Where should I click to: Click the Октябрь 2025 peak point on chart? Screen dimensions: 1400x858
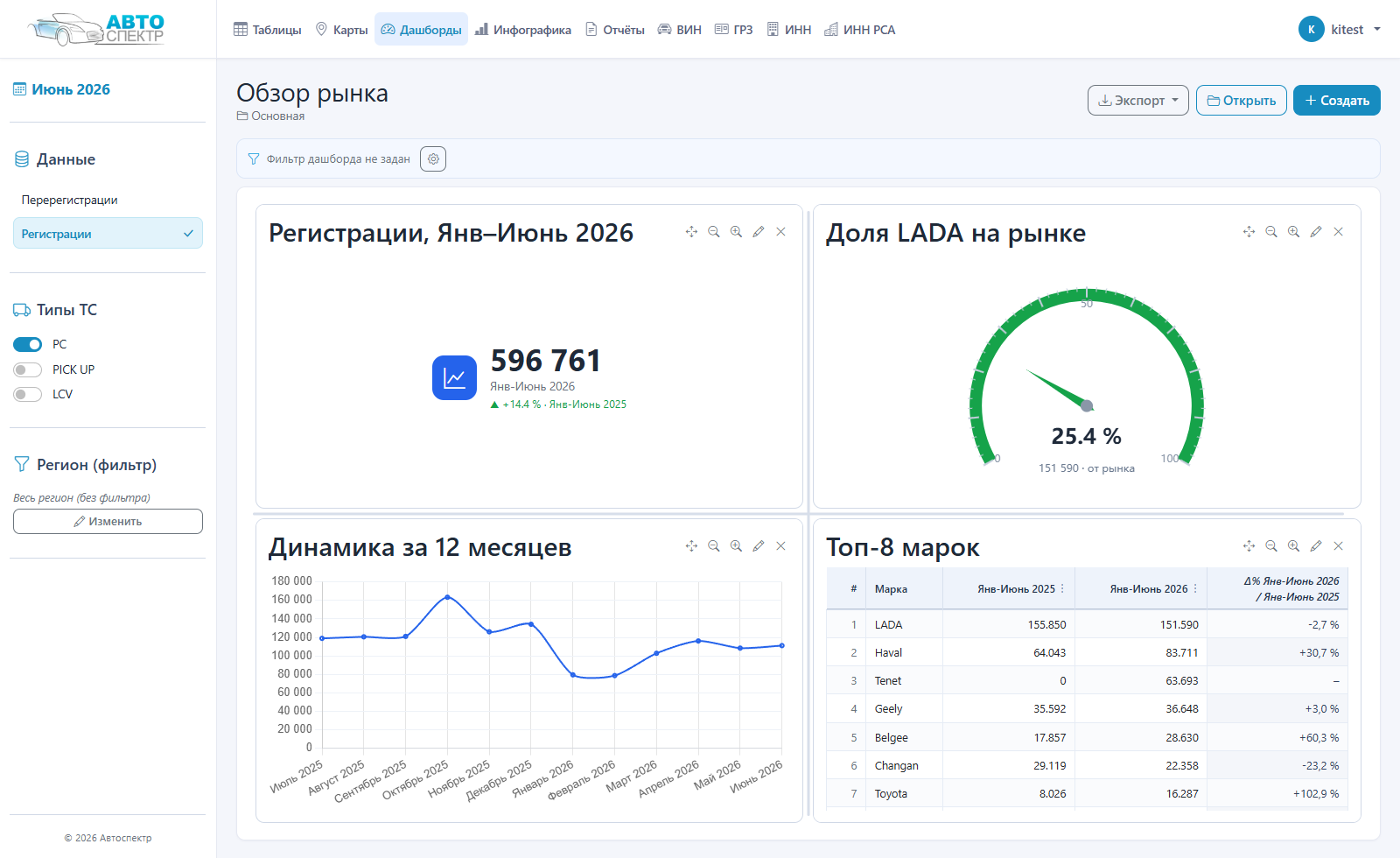448,597
